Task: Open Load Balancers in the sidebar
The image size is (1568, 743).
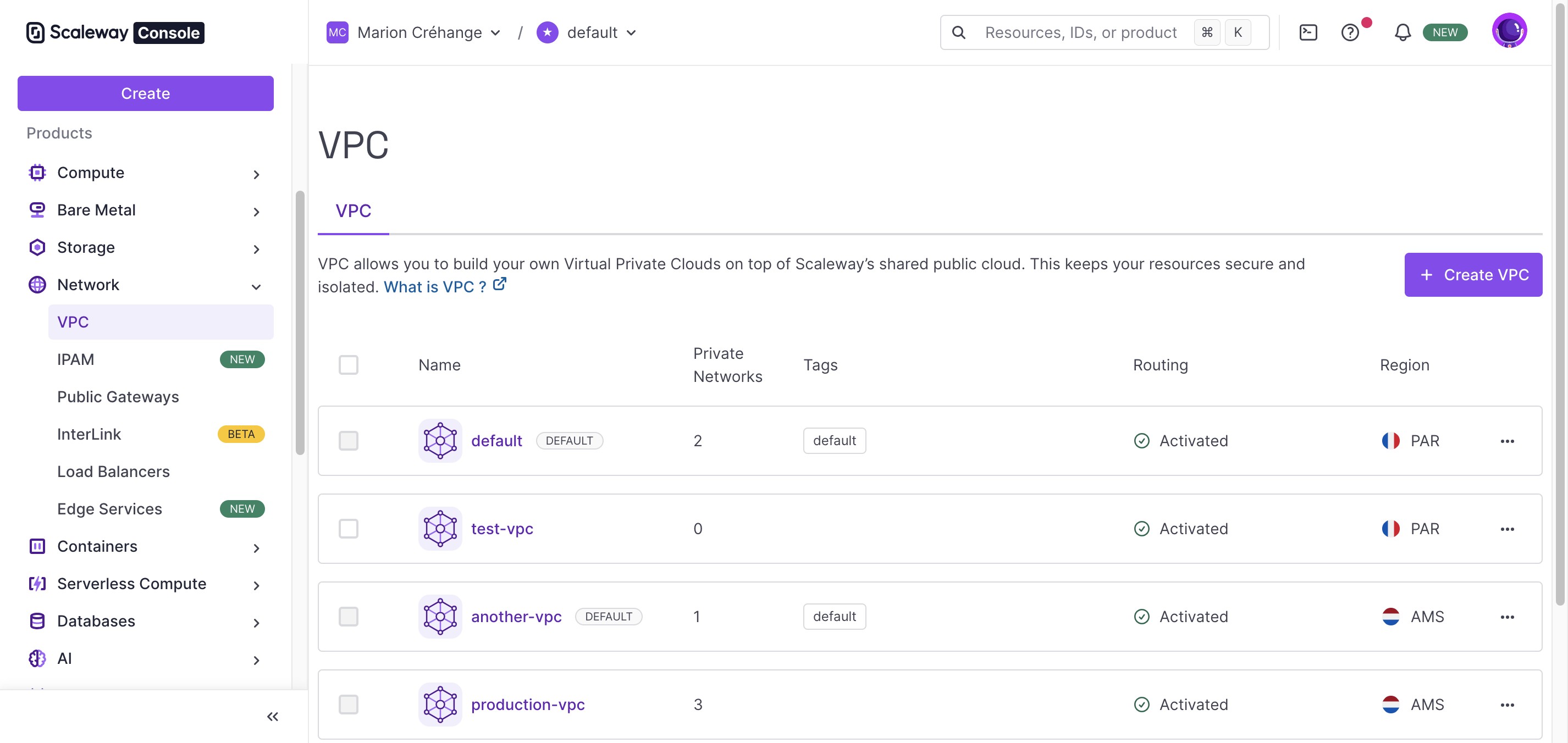Action: [x=161, y=472]
